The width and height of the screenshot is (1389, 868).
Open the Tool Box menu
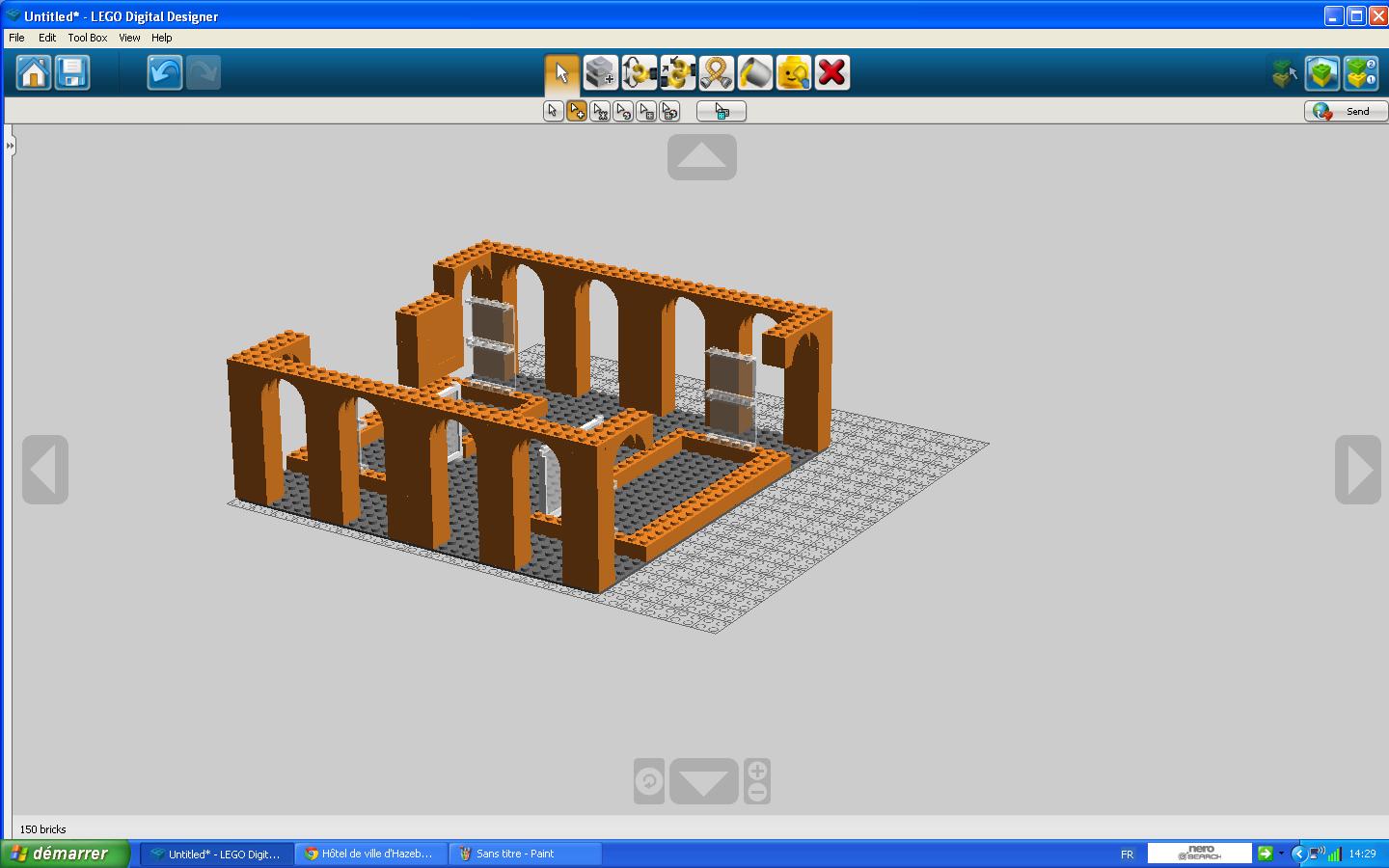pyautogui.click(x=87, y=38)
